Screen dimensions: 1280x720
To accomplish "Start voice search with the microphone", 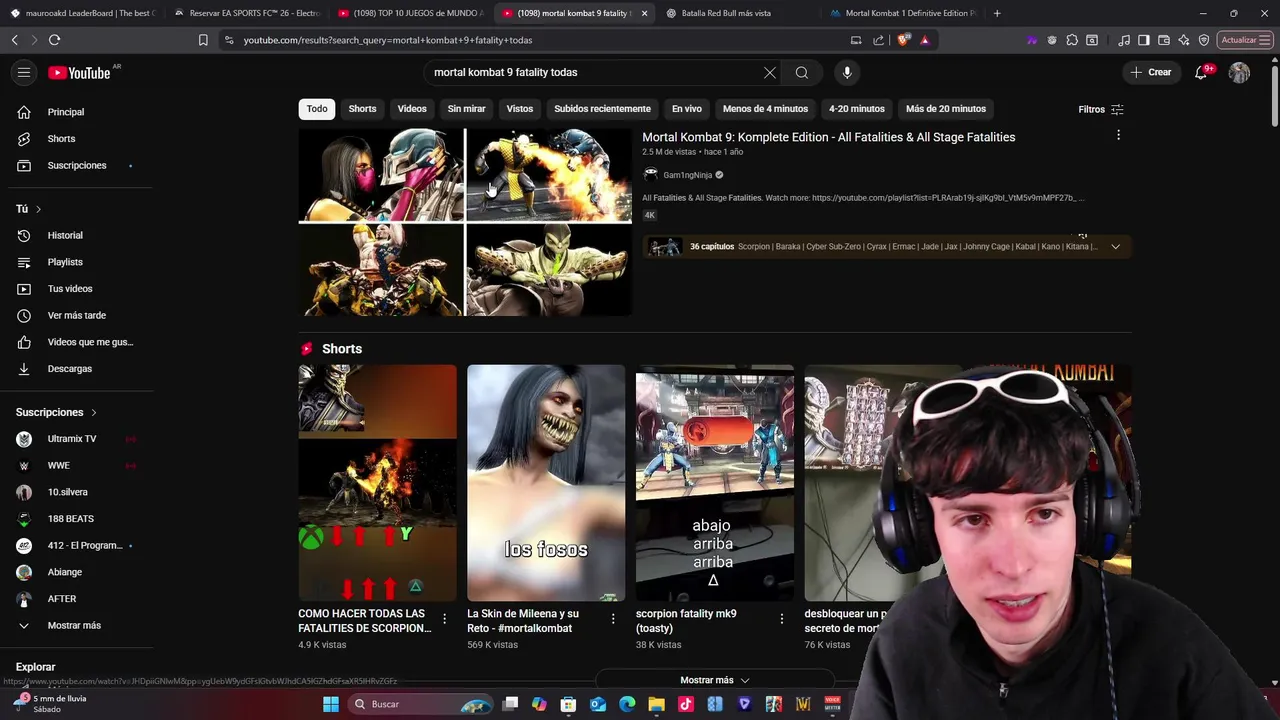I will click(x=847, y=72).
